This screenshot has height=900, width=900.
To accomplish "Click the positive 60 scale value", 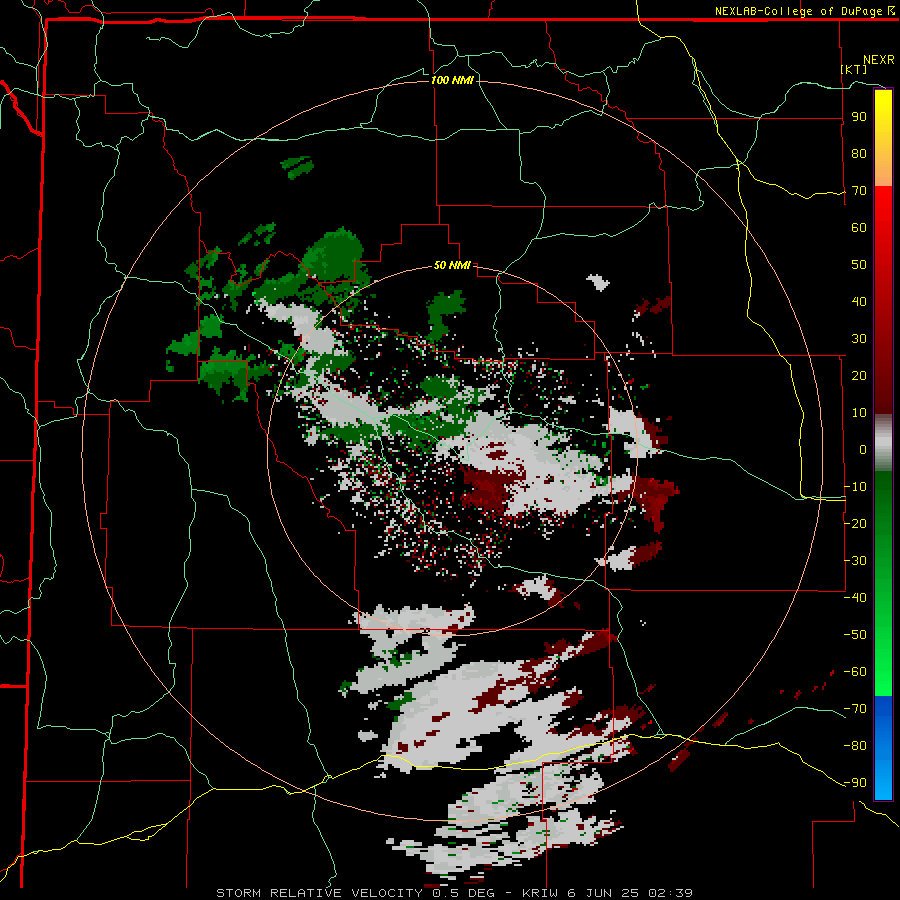I will coord(859,228).
